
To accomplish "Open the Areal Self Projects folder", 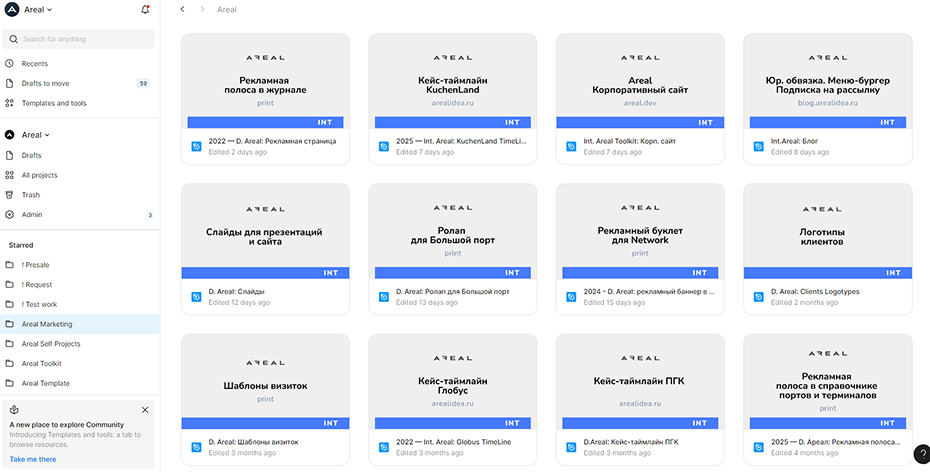I will click(x=51, y=344).
